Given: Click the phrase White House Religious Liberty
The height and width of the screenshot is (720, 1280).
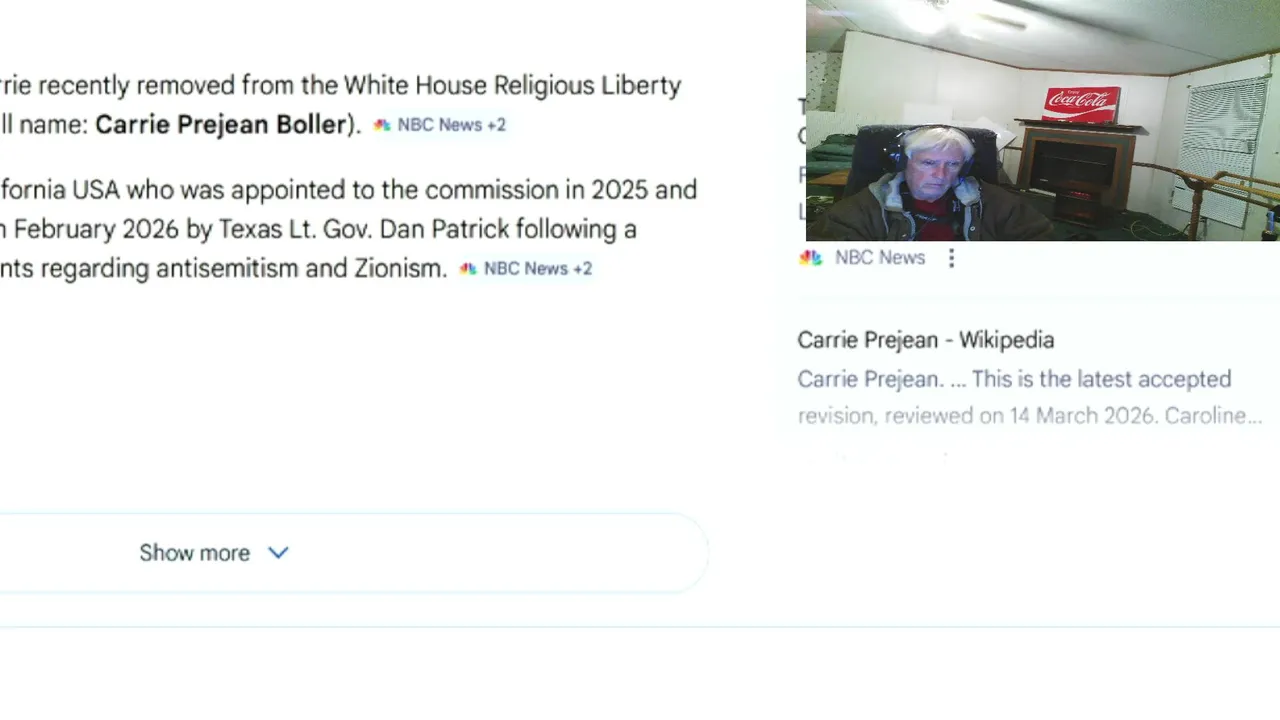Looking at the screenshot, I should click(512, 86).
